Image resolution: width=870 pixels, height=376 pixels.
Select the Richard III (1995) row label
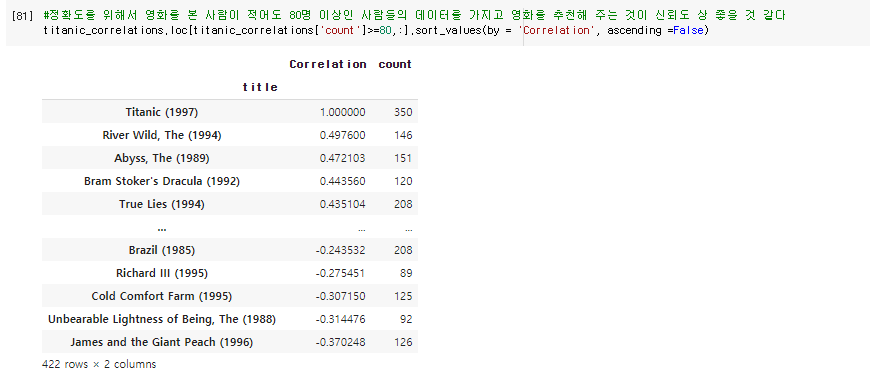pyautogui.click(x=161, y=273)
